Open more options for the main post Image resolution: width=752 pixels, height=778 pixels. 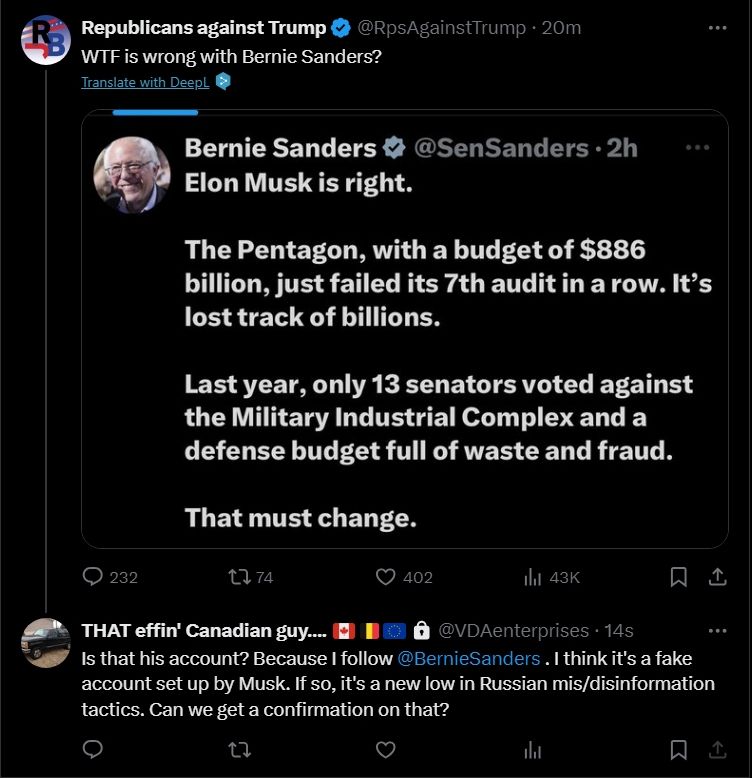click(x=717, y=28)
